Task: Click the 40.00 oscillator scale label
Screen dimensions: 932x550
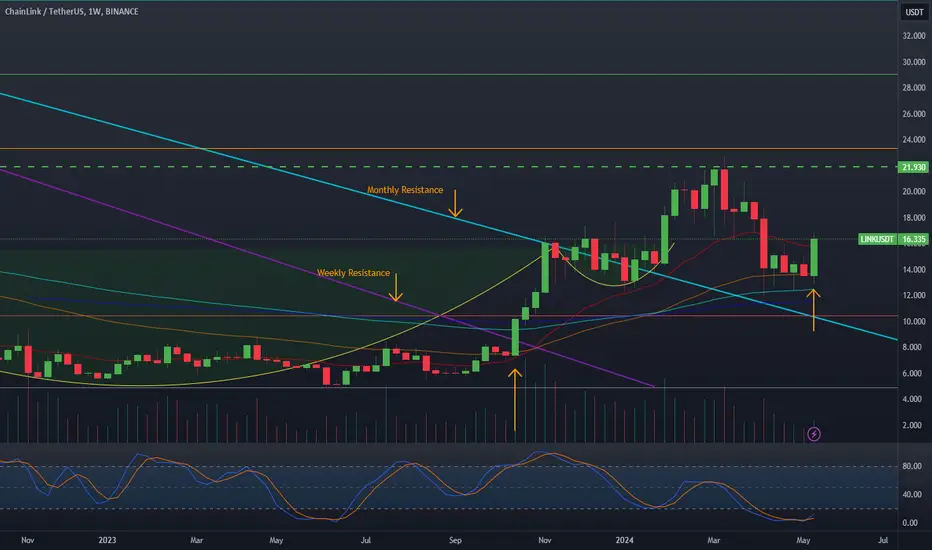Action: click(x=912, y=494)
